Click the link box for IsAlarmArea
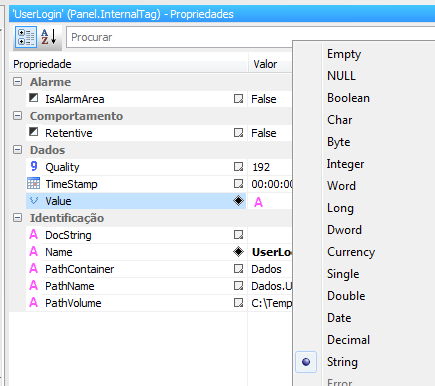Screen dimensions: 435x386 click(x=238, y=99)
